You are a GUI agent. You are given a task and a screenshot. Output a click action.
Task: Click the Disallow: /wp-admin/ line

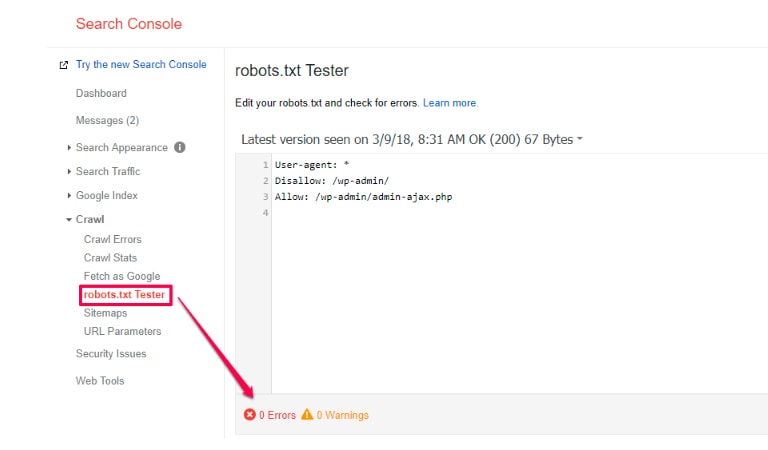[x=332, y=181]
